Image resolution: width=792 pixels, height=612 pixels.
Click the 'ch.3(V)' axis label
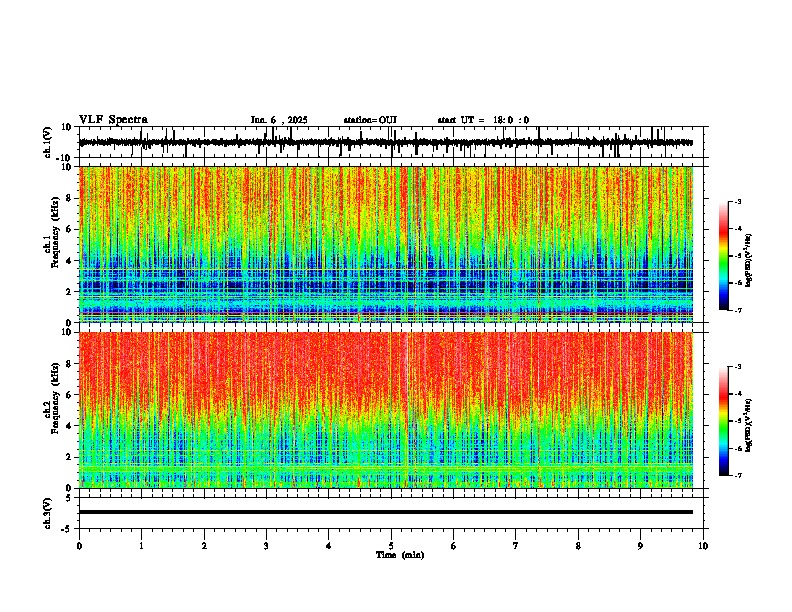(x=48, y=513)
